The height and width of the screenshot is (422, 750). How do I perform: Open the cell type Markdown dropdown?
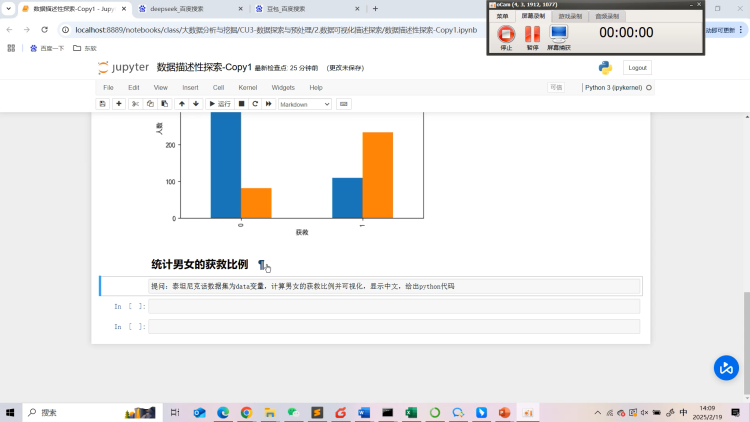click(304, 104)
